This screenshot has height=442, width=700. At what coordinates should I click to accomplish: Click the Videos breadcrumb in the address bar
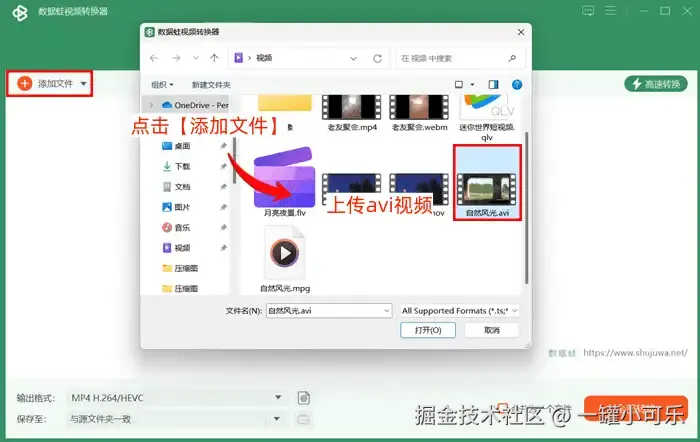[264, 58]
